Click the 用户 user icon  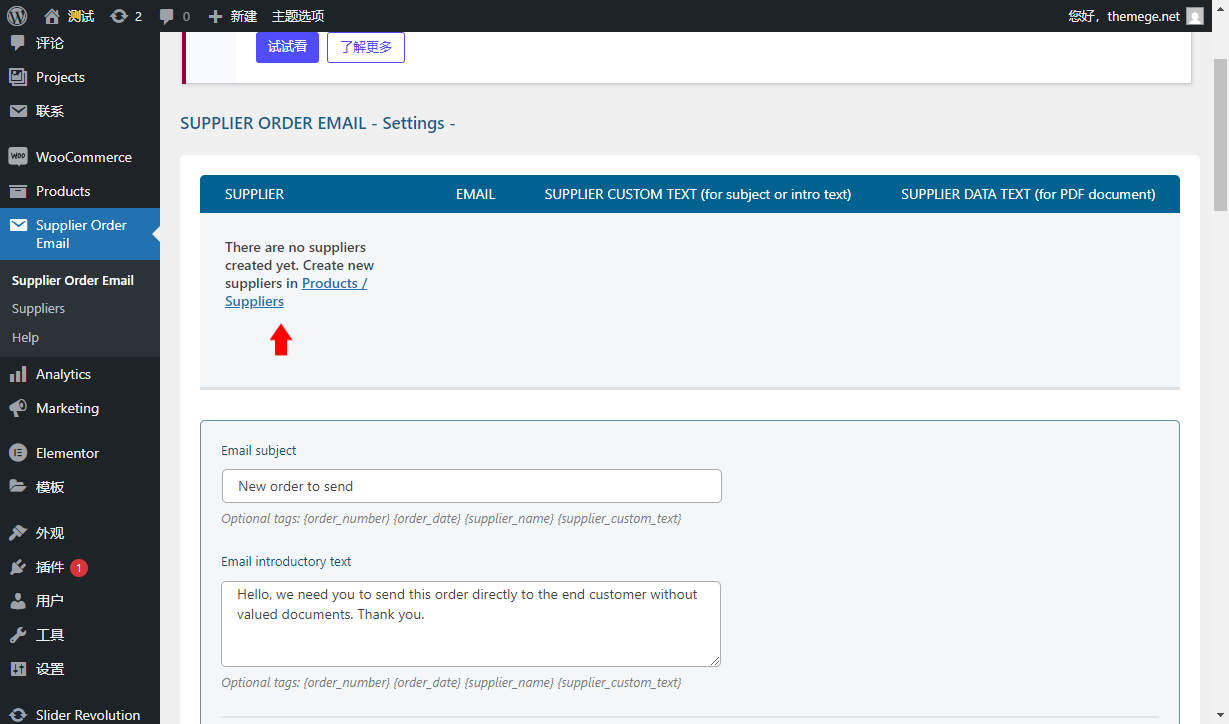(17, 601)
